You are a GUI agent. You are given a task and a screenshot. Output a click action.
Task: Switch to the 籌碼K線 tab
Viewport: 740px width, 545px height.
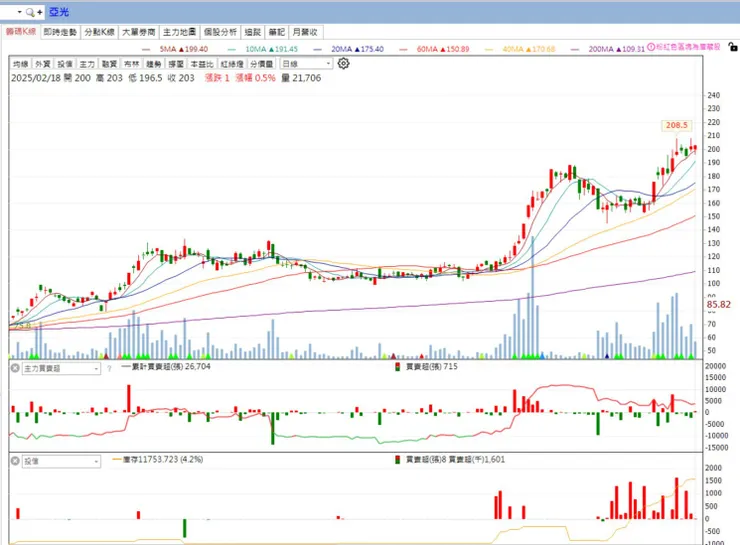tap(21, 32)
